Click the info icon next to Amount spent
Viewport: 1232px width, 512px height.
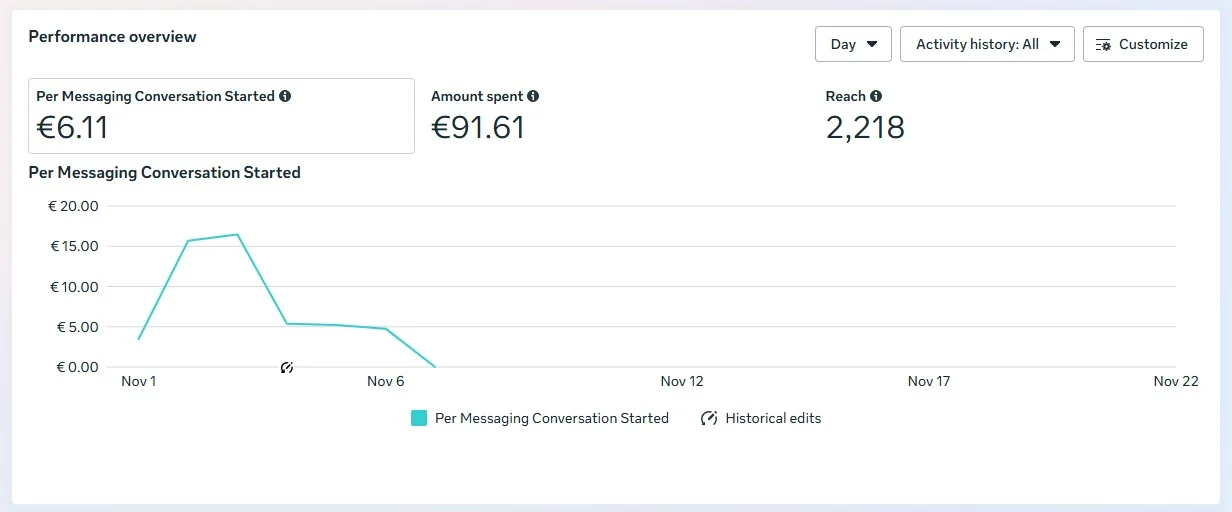(533, 97)
